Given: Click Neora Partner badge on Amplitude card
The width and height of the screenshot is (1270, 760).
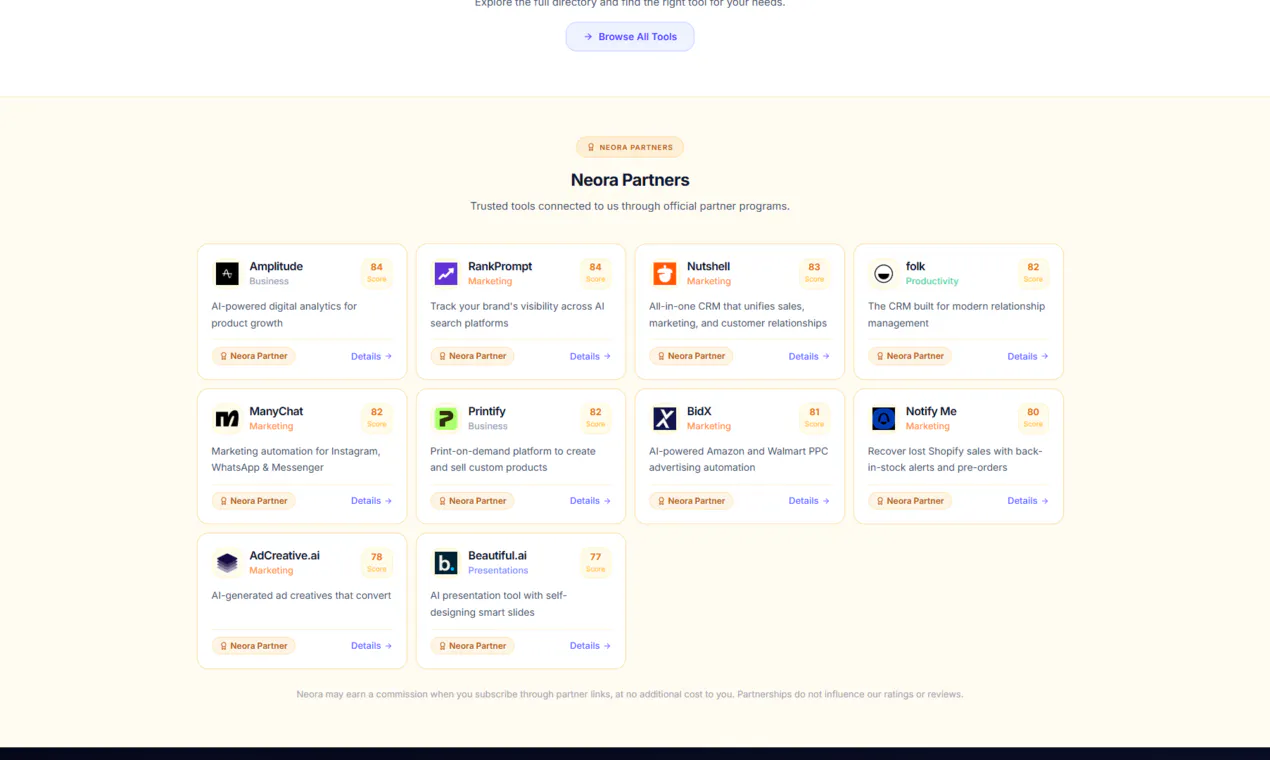Looking at the screenshot, I should [x=254, y=356].
